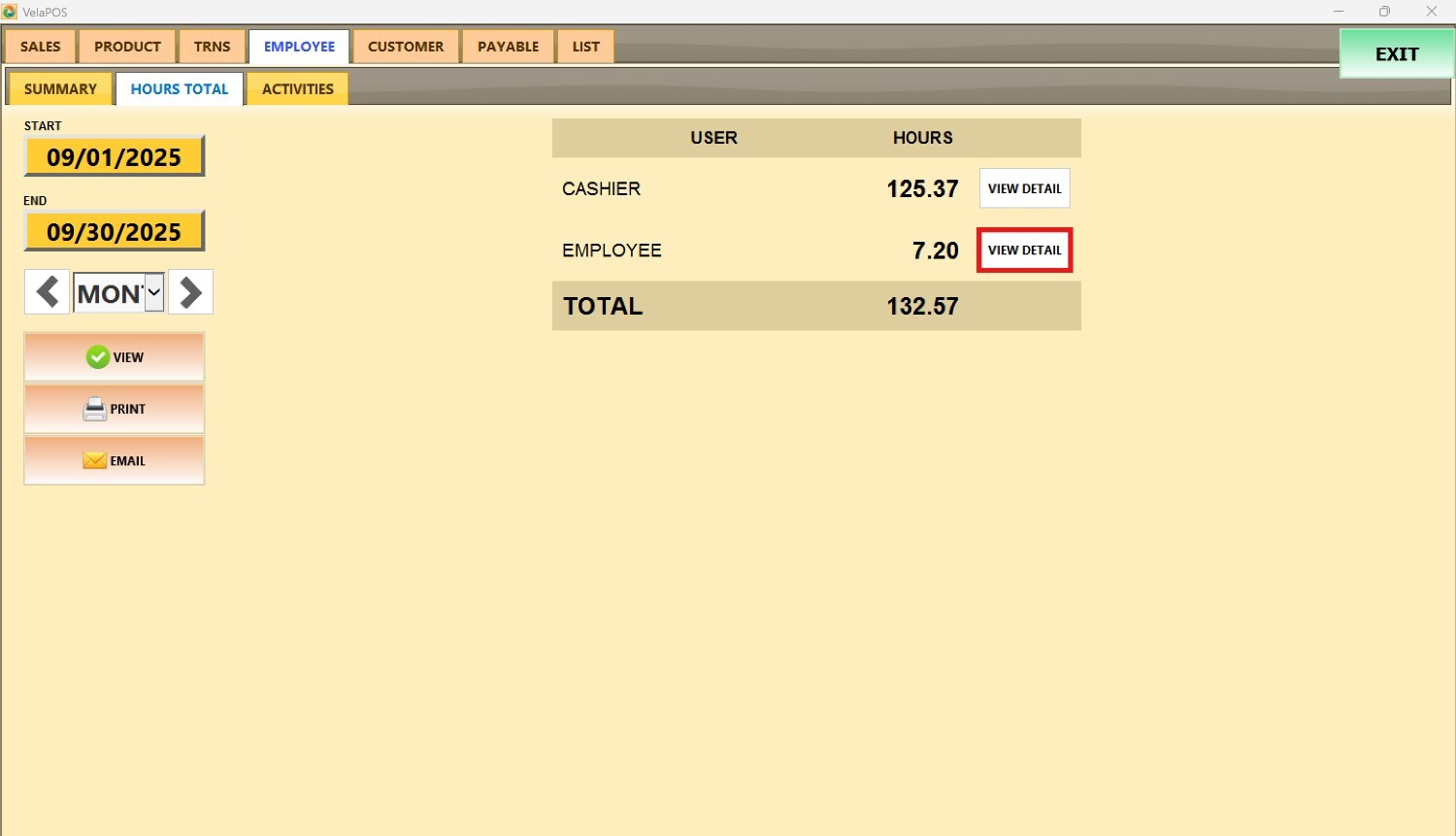Open the PRODUCT tab
Viewport: 1456px width, 836px height.
127,47
